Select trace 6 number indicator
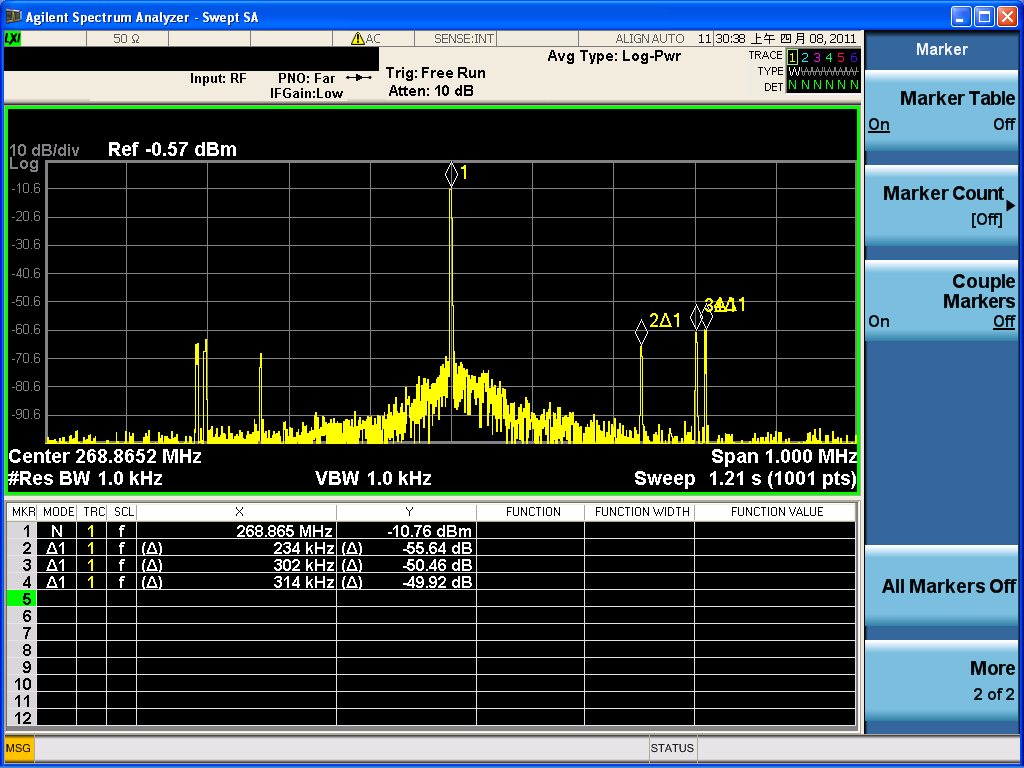 click(x=854, y=57)
